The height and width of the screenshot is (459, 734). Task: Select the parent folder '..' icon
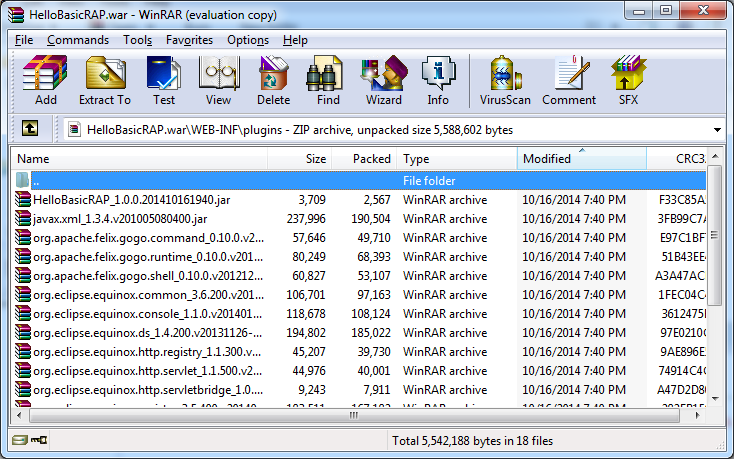tap(22, 180)
